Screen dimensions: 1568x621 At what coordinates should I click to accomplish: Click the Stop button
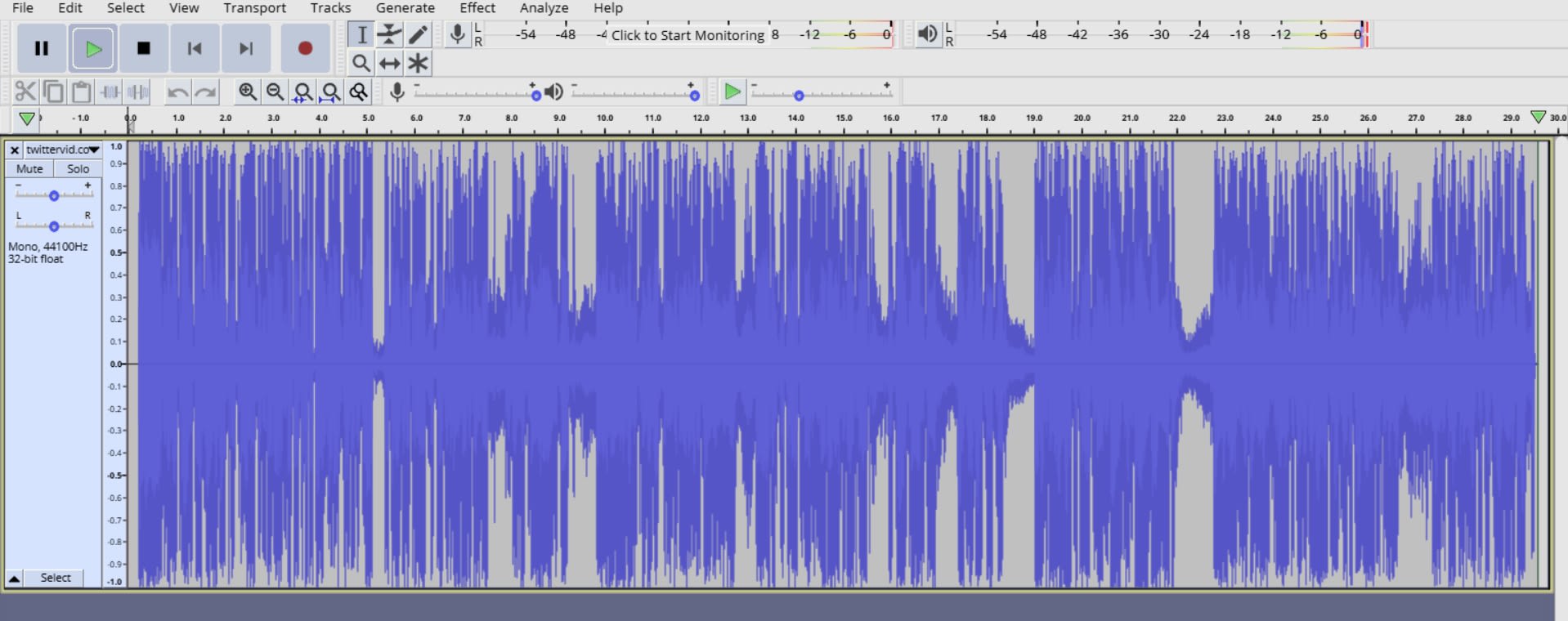(144, 48)
